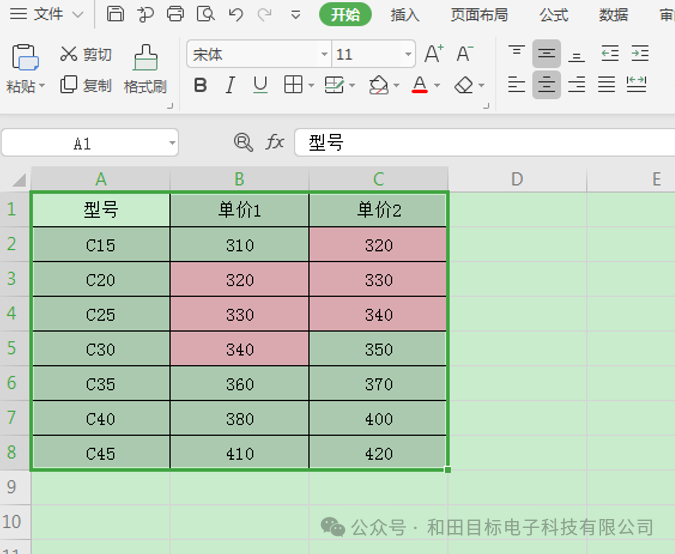Open the 公式 (Formulas) tab
Screen dimensions: 675x554
[x=554, y=15]
